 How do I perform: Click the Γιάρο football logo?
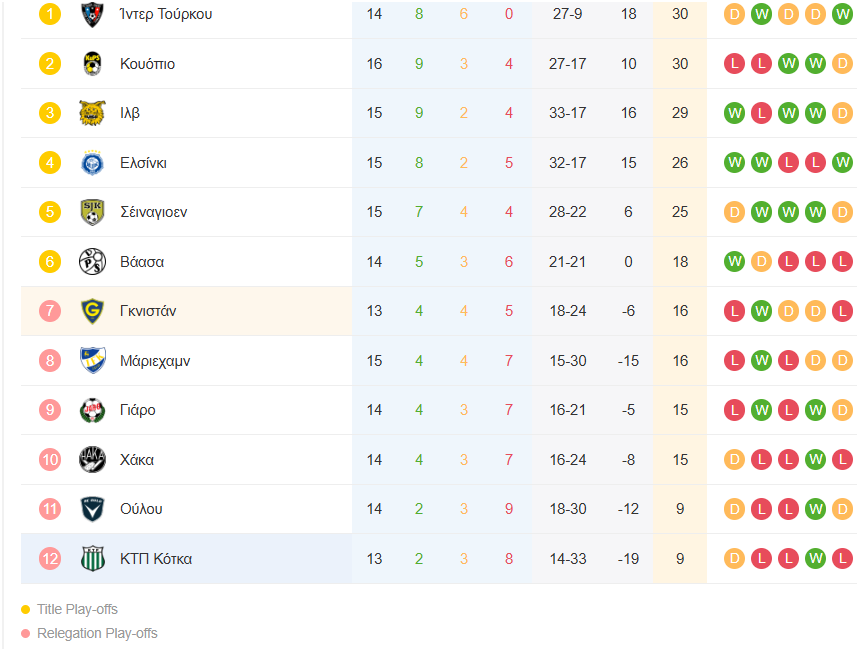coord(92,410)
